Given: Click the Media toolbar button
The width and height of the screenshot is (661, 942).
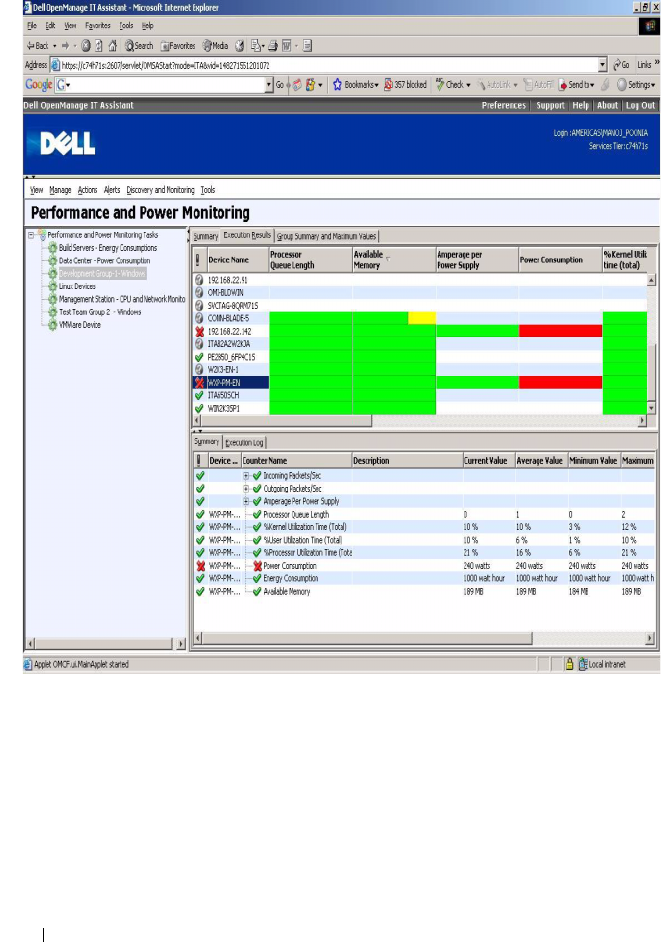Looking at the screenshot, I should click(216, 46).
